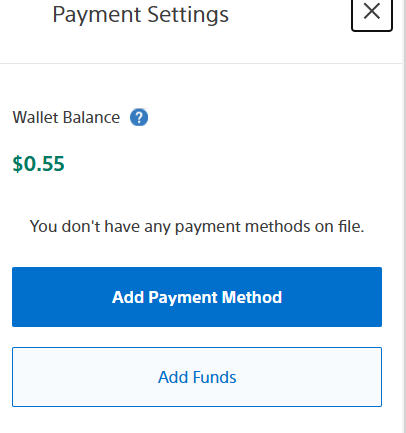Click the X in the top corner

[372, 13]
